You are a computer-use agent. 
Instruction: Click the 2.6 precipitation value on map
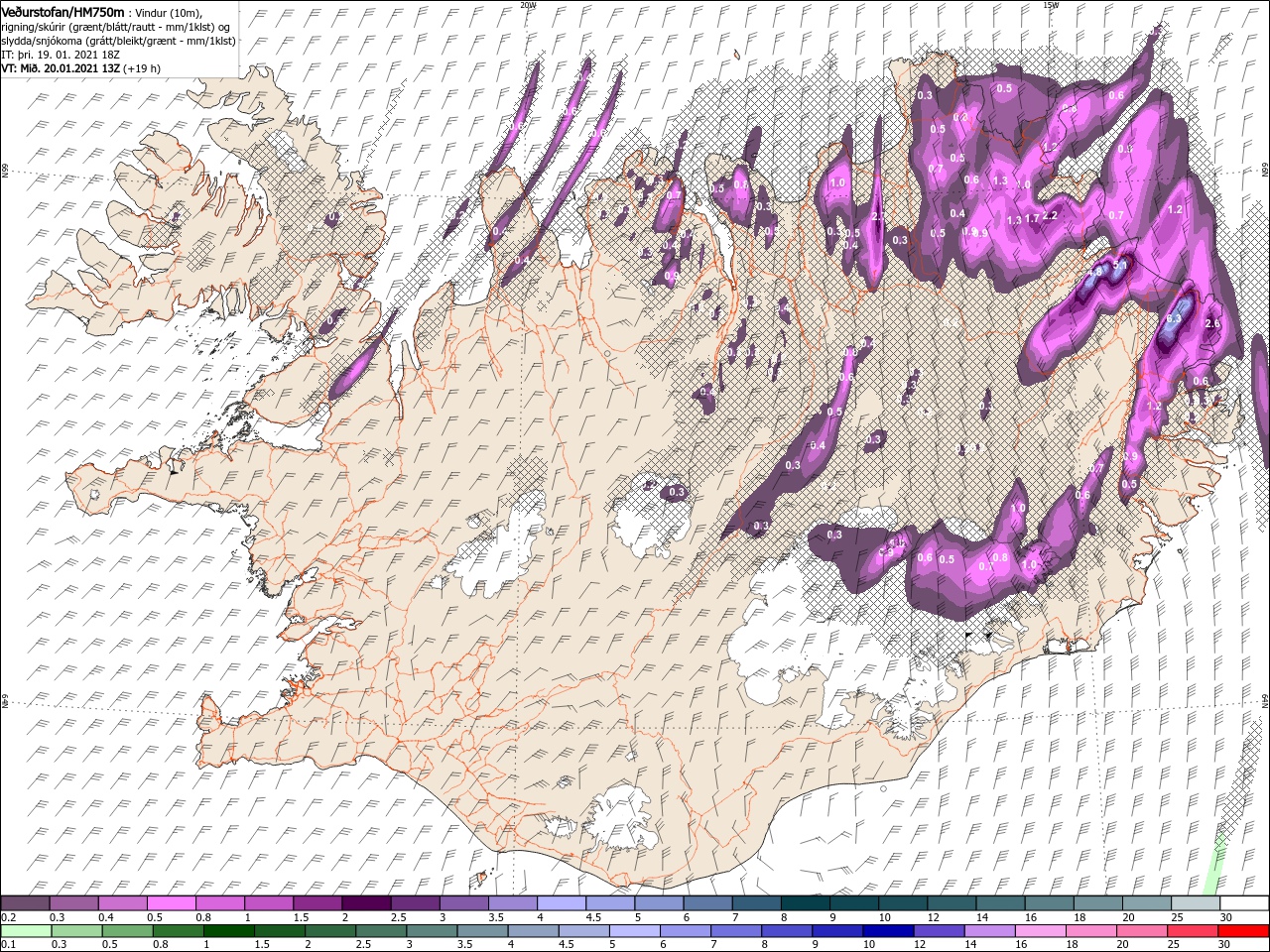tap(1211, 324)
